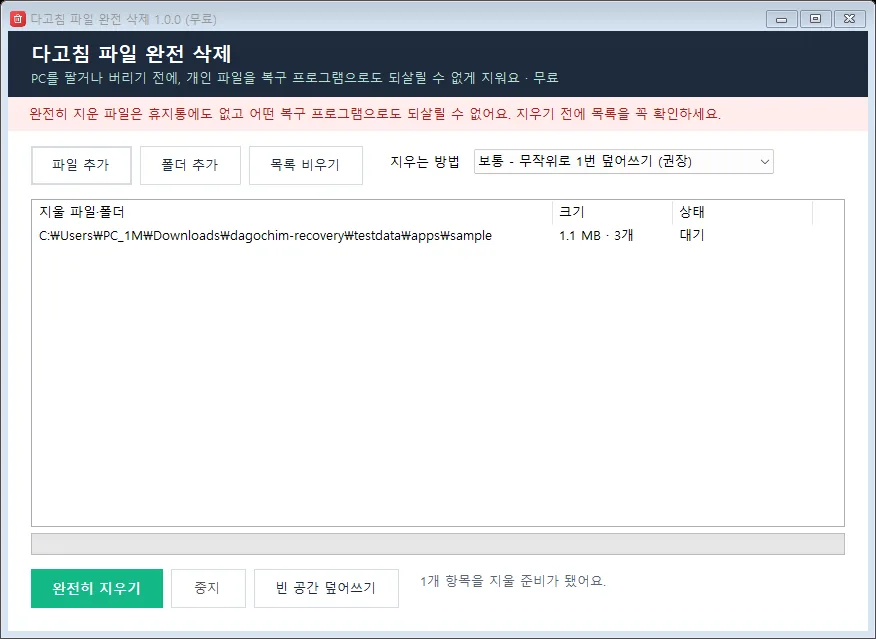Click the 지울 파일·폴더 column header

(x=292, y=212)
